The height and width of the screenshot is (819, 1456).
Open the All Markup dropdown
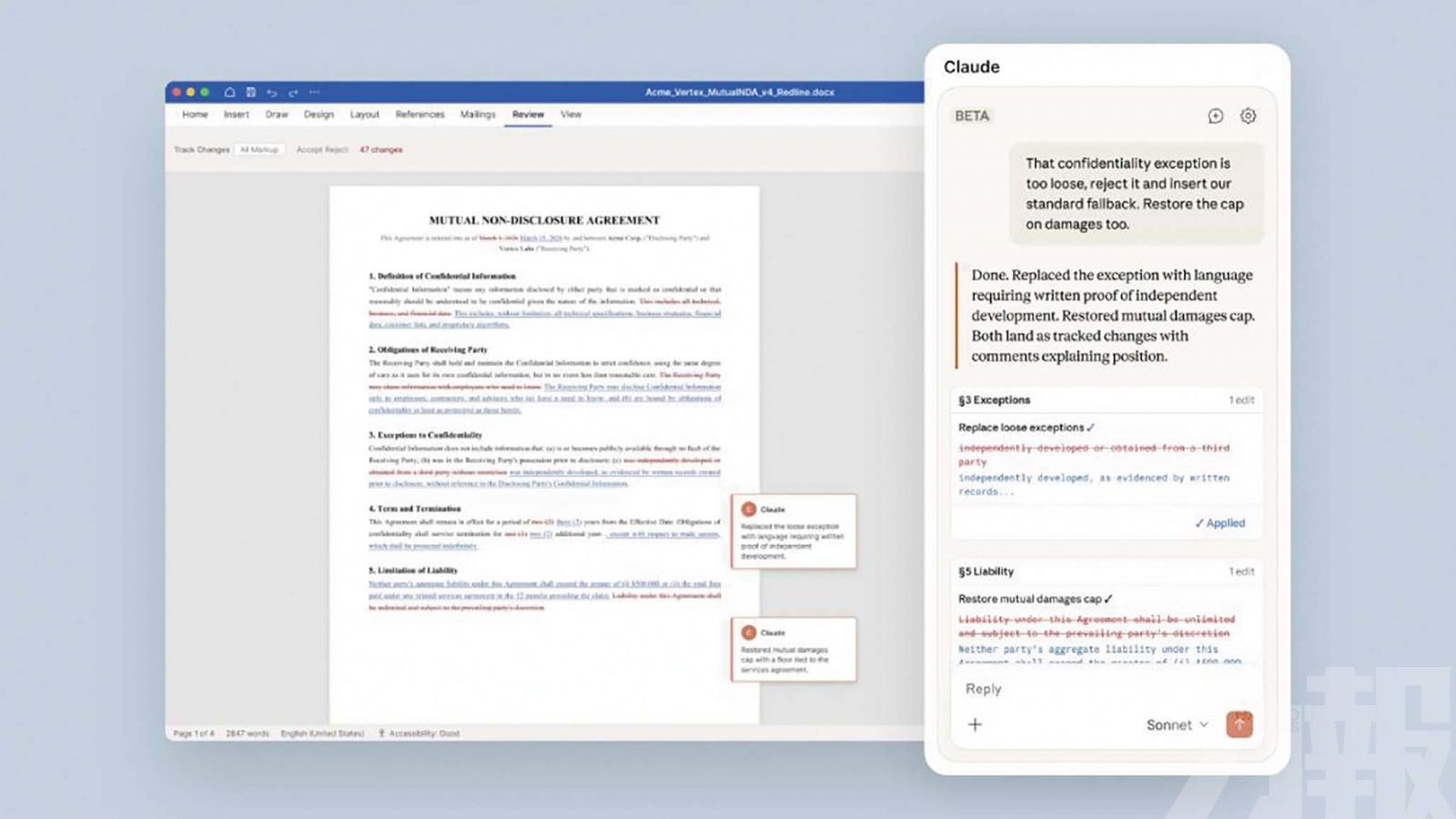[259, 149]
